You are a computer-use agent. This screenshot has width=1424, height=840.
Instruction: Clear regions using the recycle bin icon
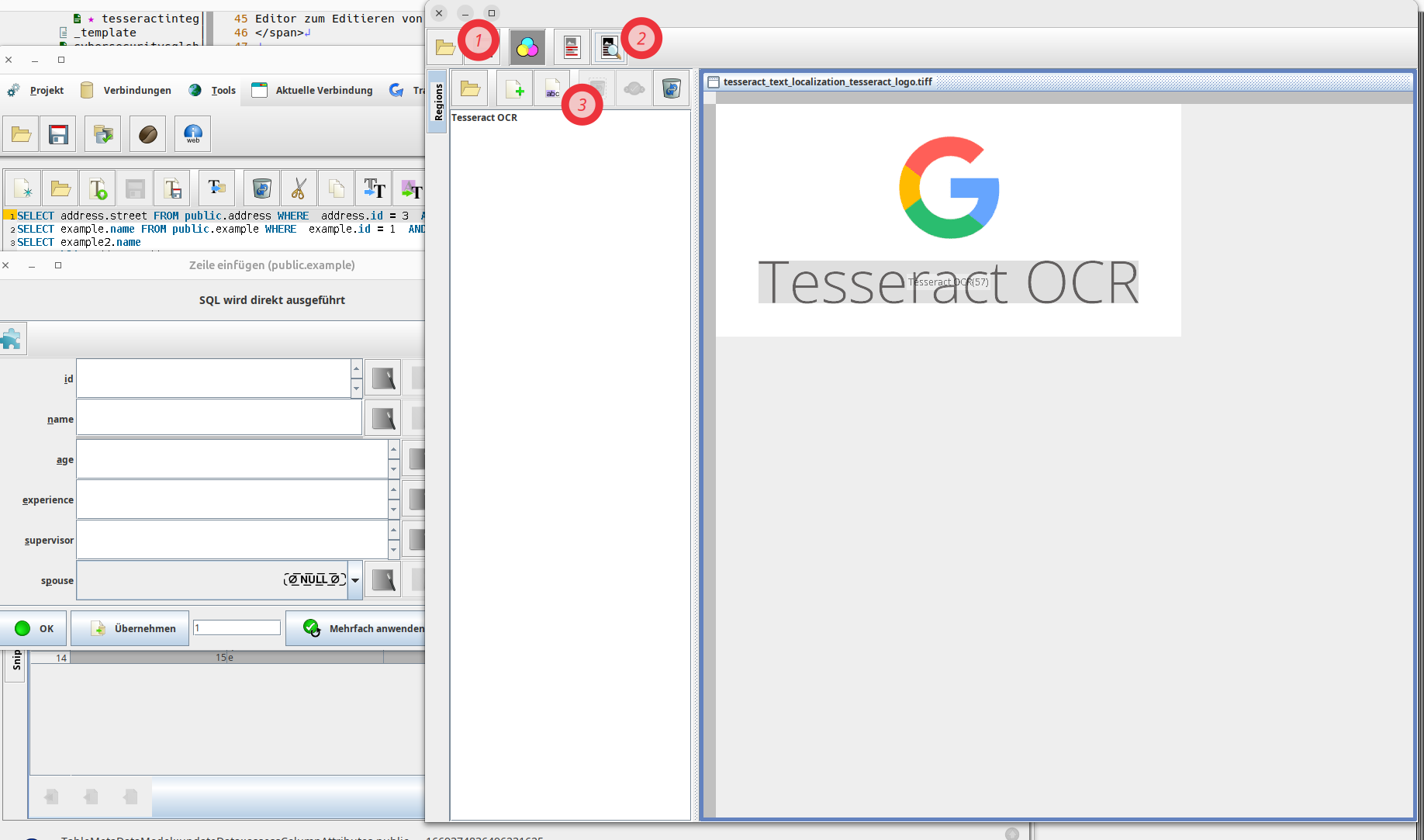point(670,88)
